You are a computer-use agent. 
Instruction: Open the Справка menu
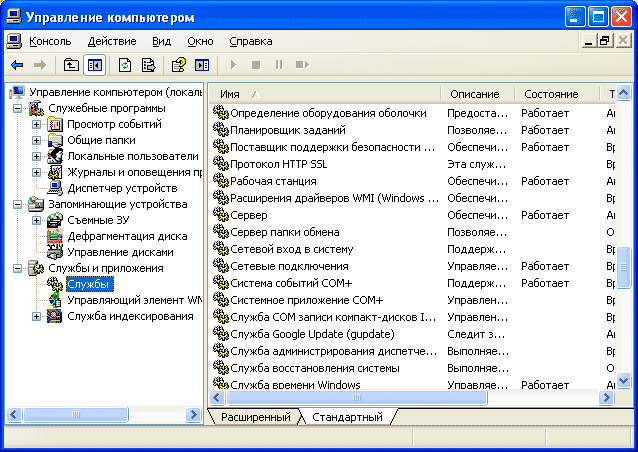tap(251, 41)
